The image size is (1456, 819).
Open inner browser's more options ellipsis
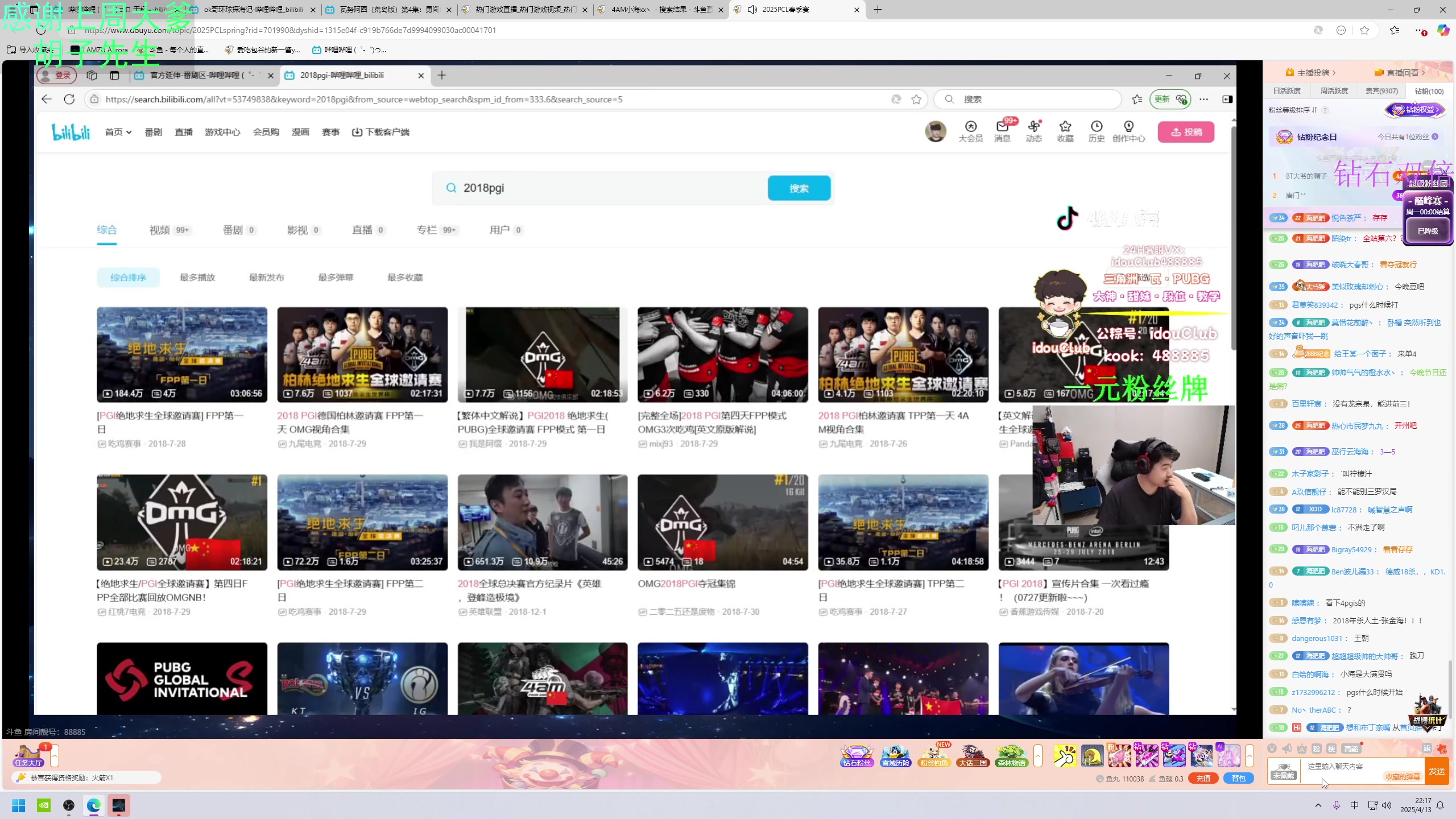(x=1204, y=99)
